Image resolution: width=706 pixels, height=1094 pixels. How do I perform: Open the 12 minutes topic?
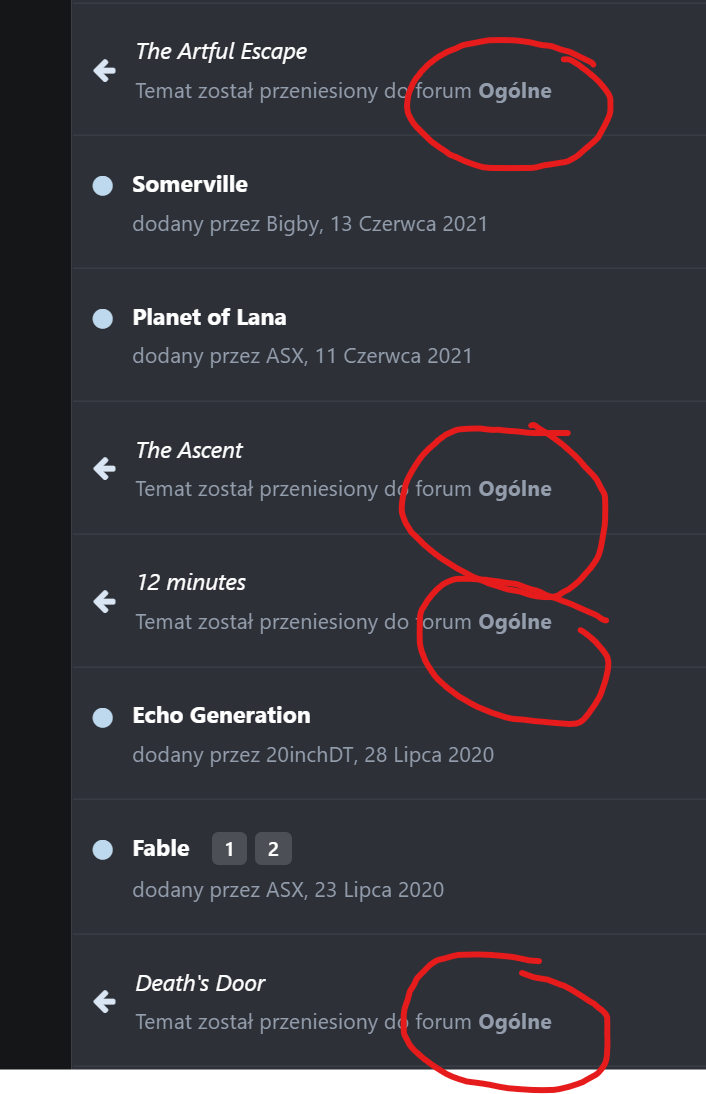point(191,583)
